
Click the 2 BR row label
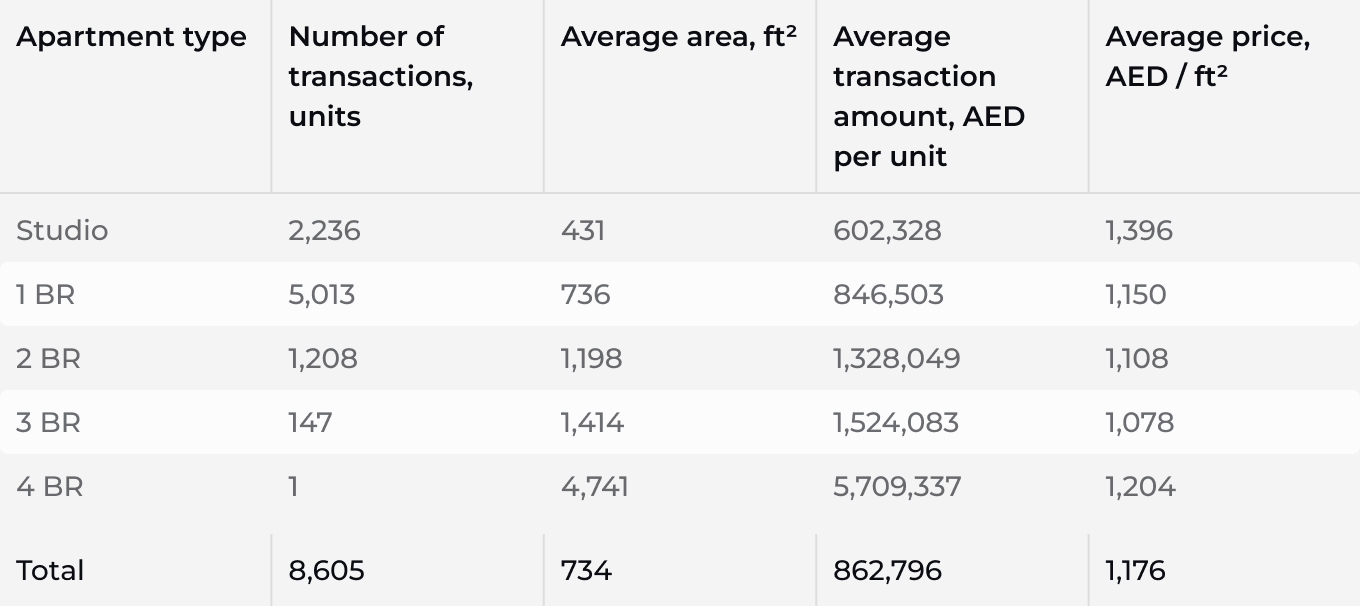(x=48, y=359)
